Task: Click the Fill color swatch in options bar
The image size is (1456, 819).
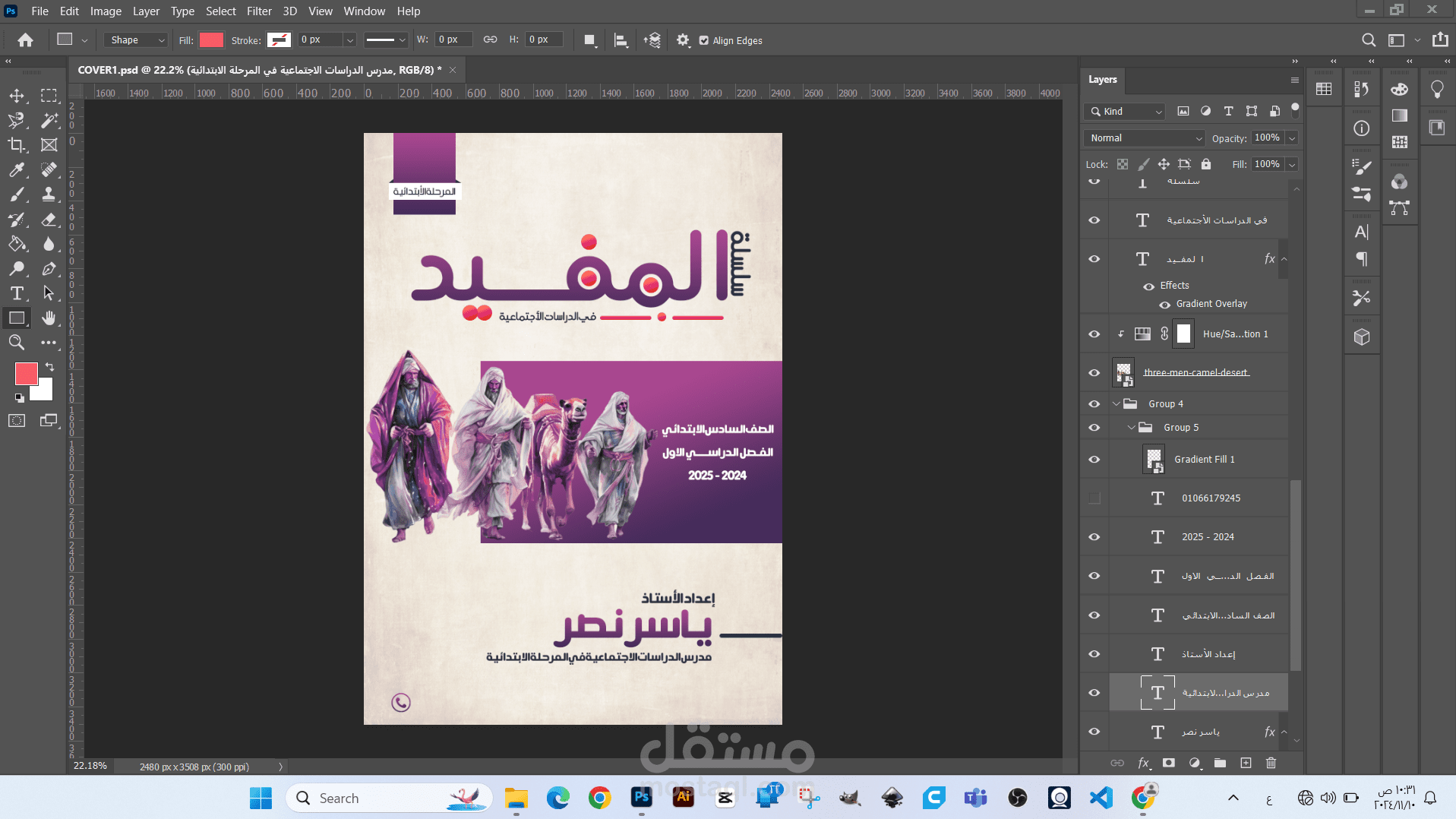Action: pos(211,40)
